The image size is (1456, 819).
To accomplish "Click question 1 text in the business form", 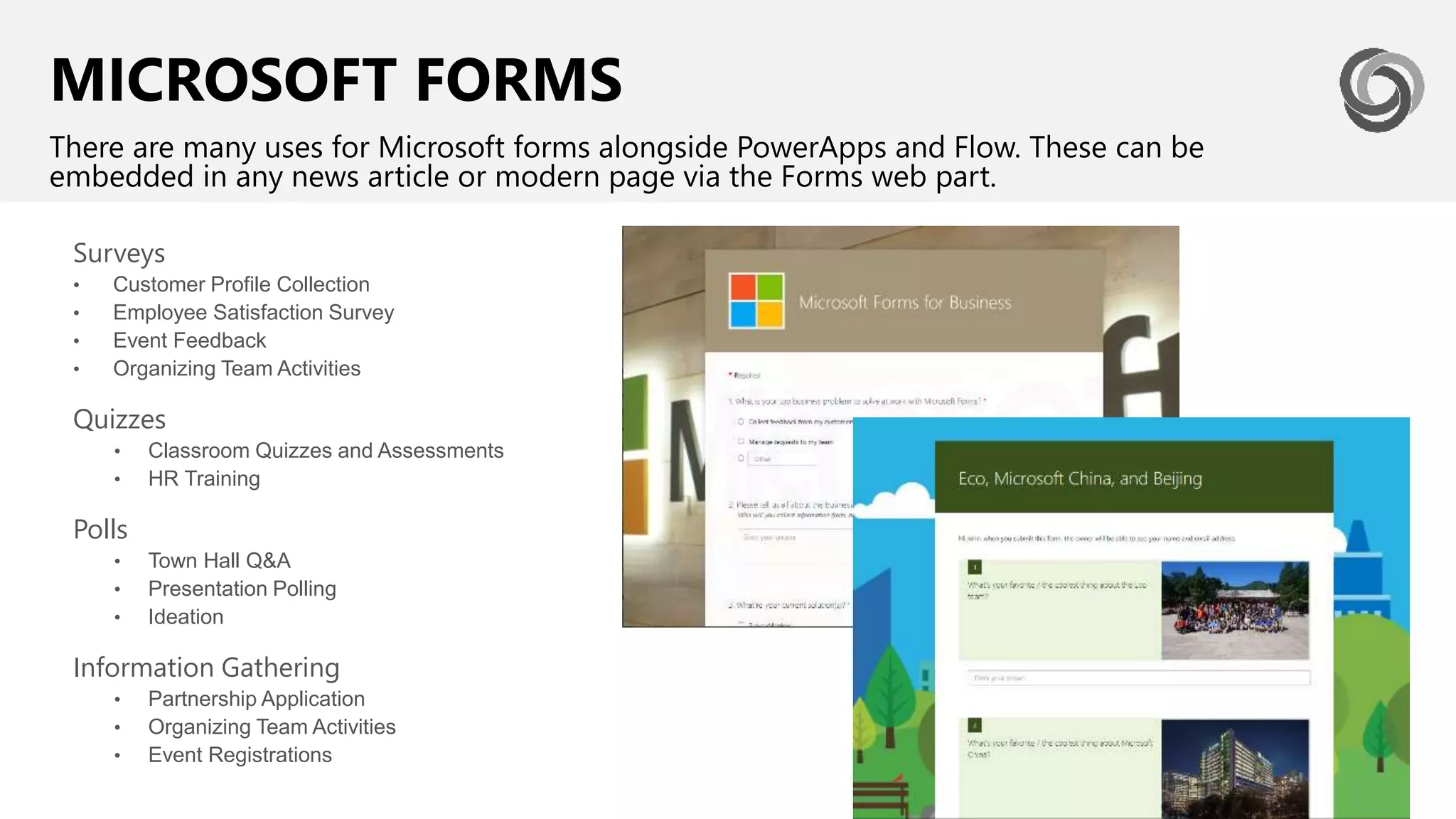I will point(857,402).
